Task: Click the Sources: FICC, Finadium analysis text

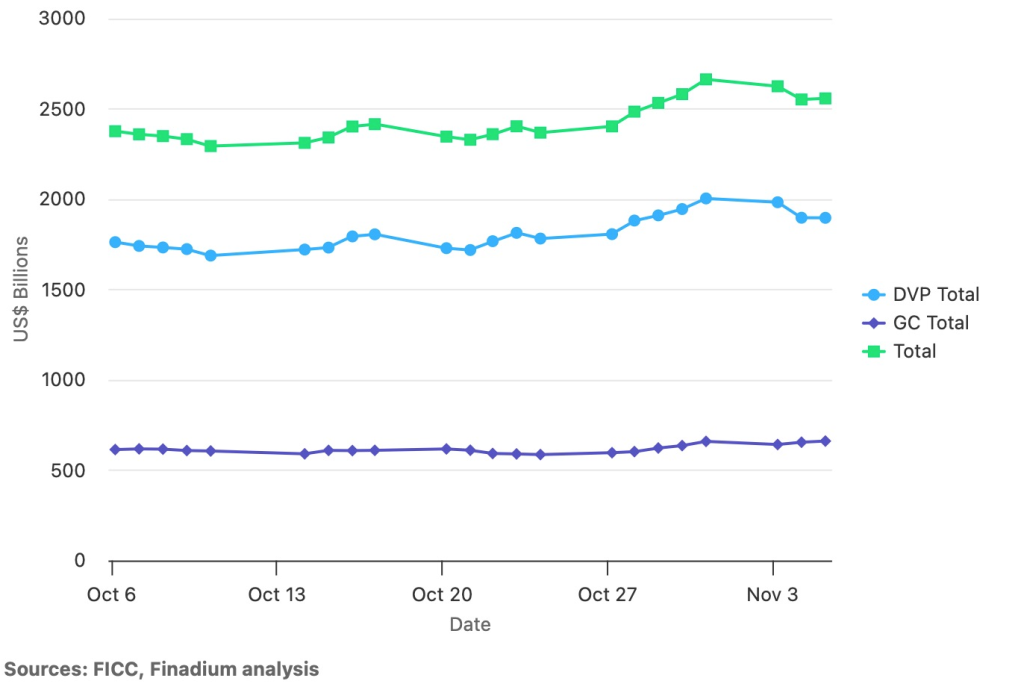Action: pos(162,668)
